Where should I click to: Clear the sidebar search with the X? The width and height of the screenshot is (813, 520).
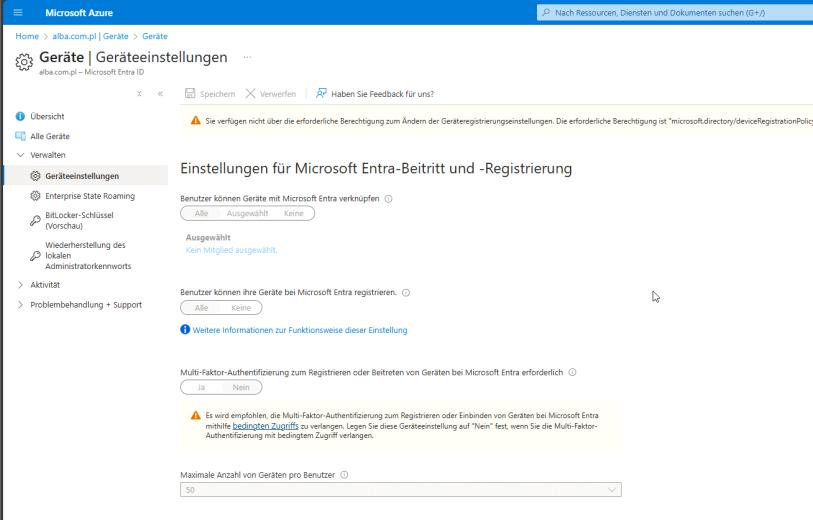coord(139,94)
